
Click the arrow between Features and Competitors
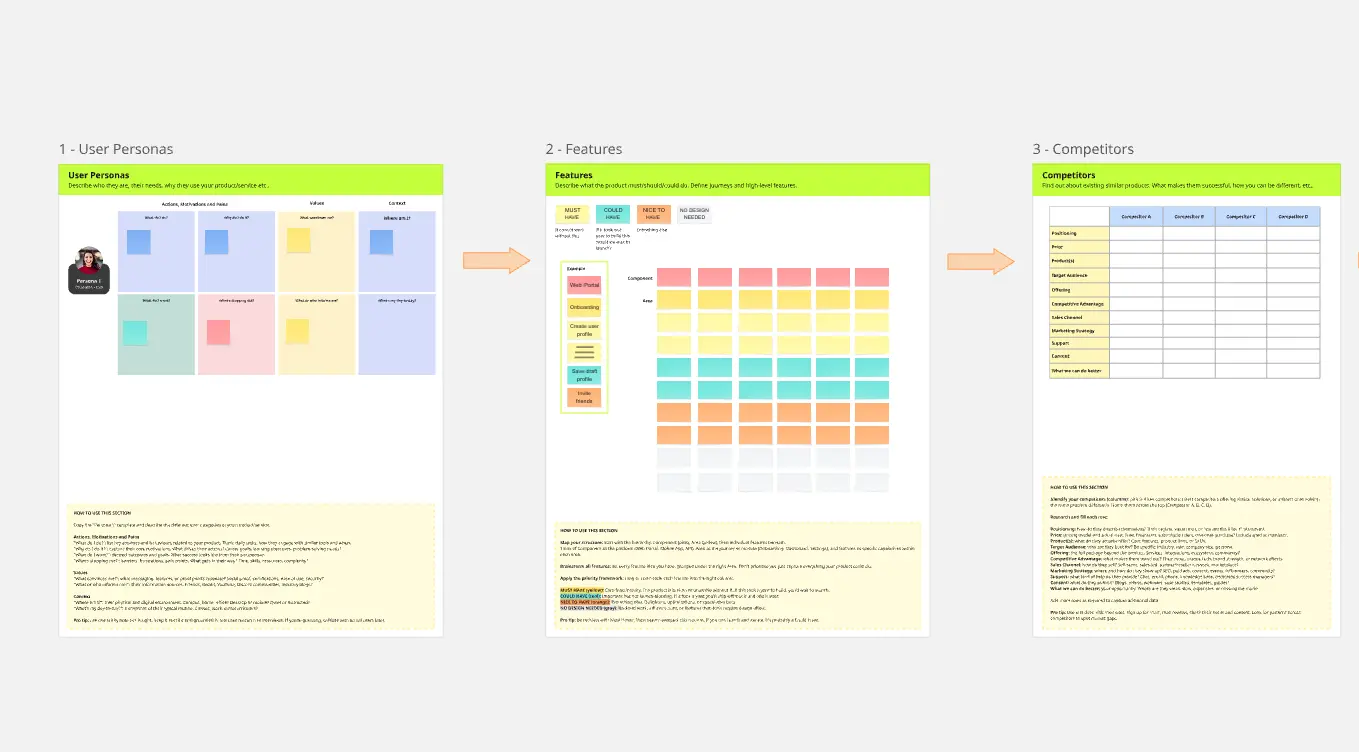point(981,261)
